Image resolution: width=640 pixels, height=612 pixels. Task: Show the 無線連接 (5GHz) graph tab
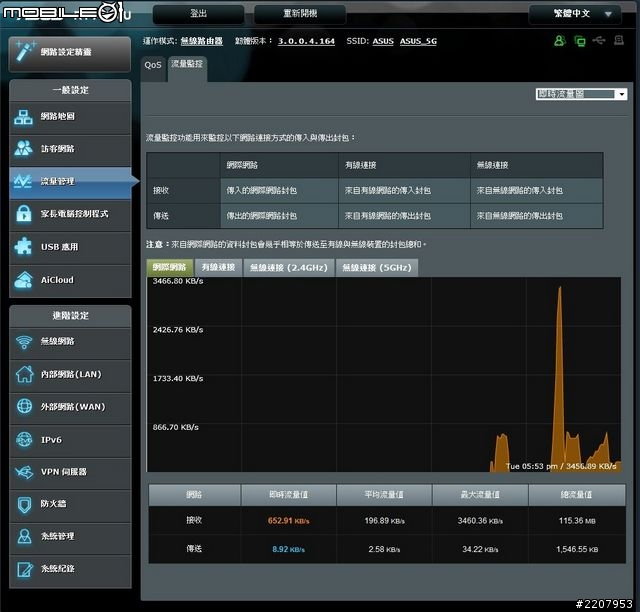coord(375,267)
